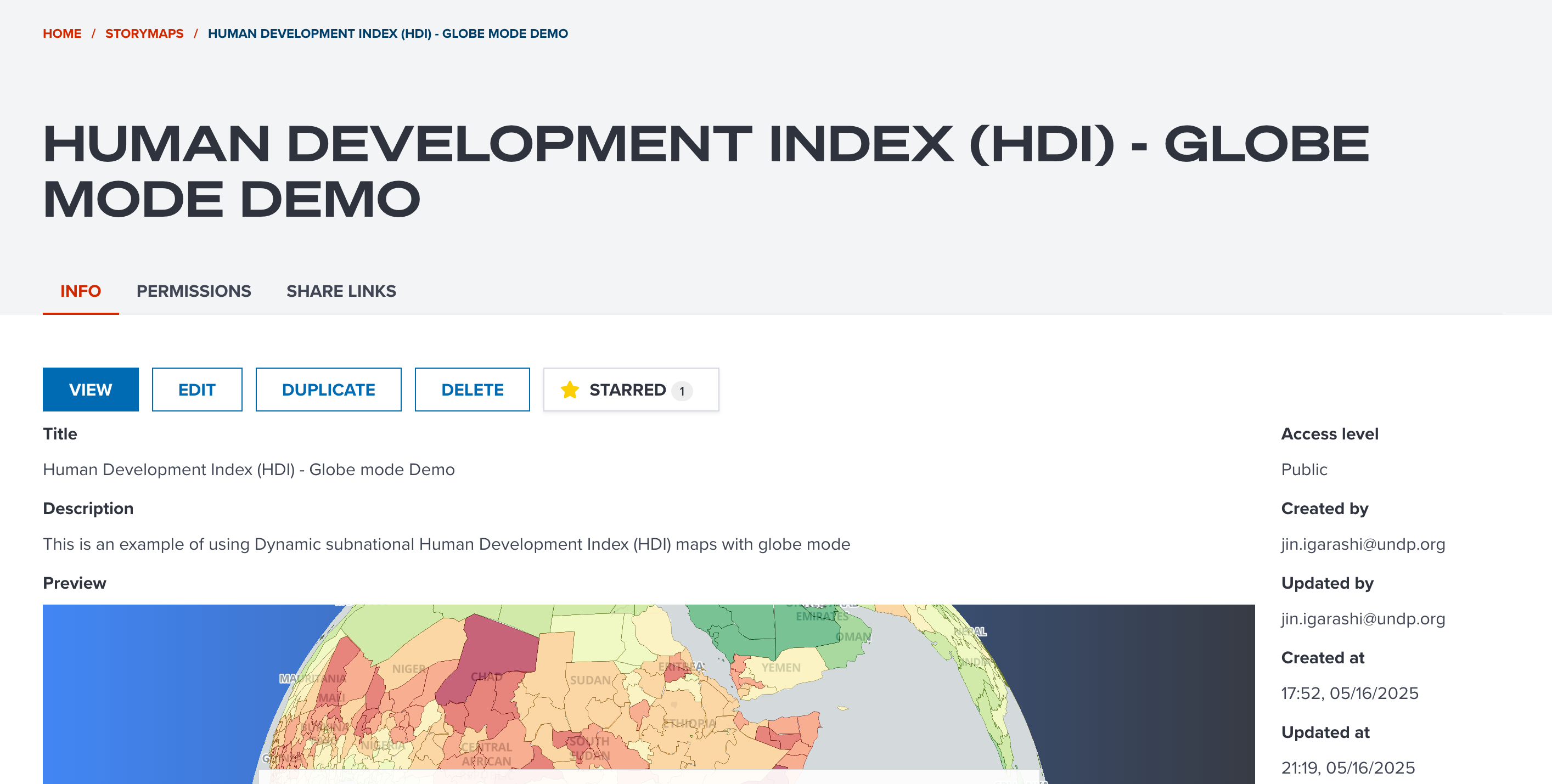Toggle the STARRED state of this storymap
Screen dimensions: 1552x784
[628, 390]
